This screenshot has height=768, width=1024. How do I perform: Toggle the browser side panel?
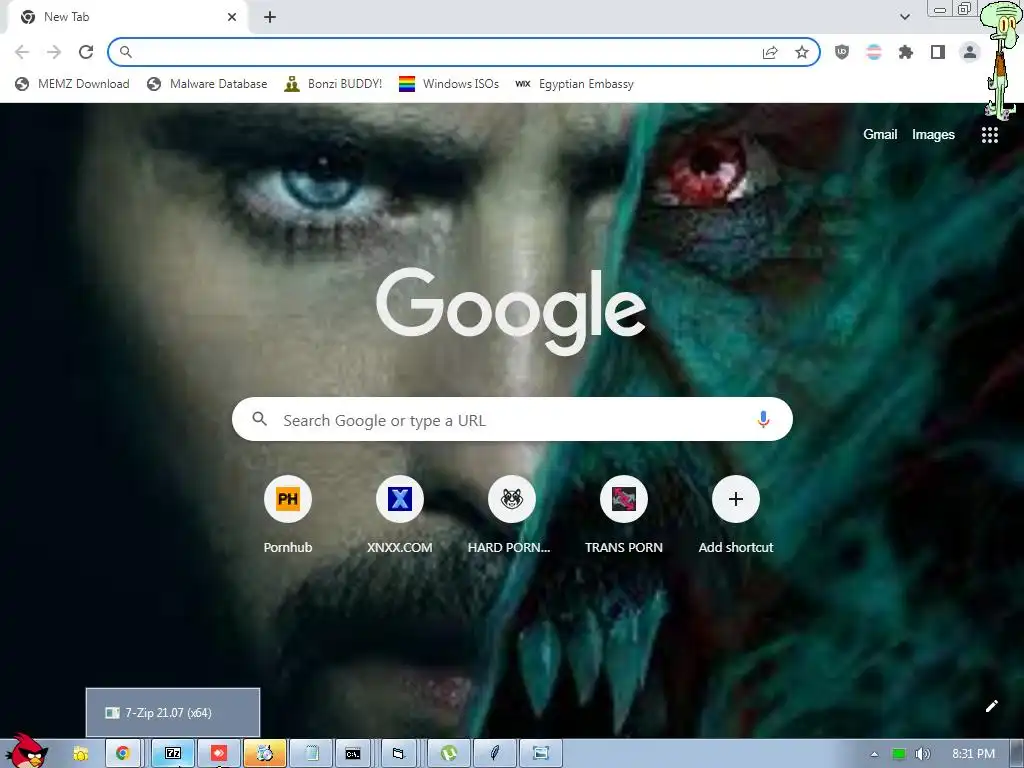pos(938,52)
